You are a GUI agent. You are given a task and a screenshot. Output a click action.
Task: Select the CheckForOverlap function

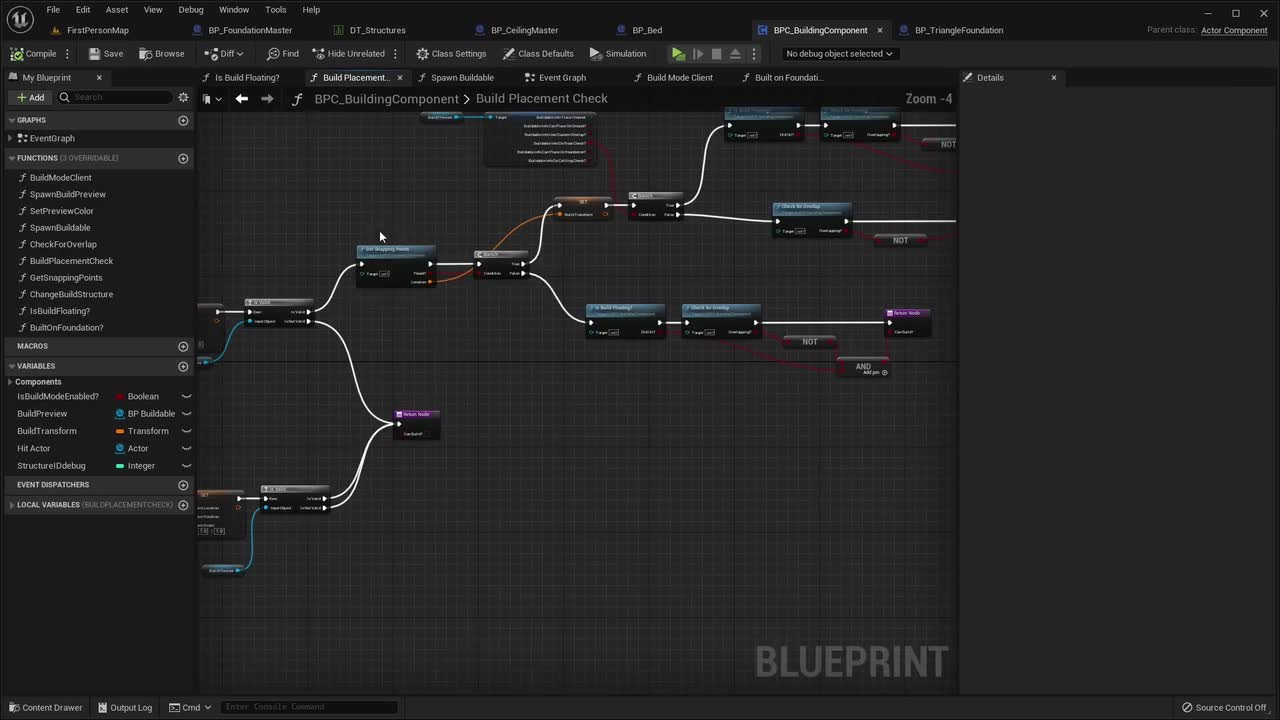coord(63,244)
